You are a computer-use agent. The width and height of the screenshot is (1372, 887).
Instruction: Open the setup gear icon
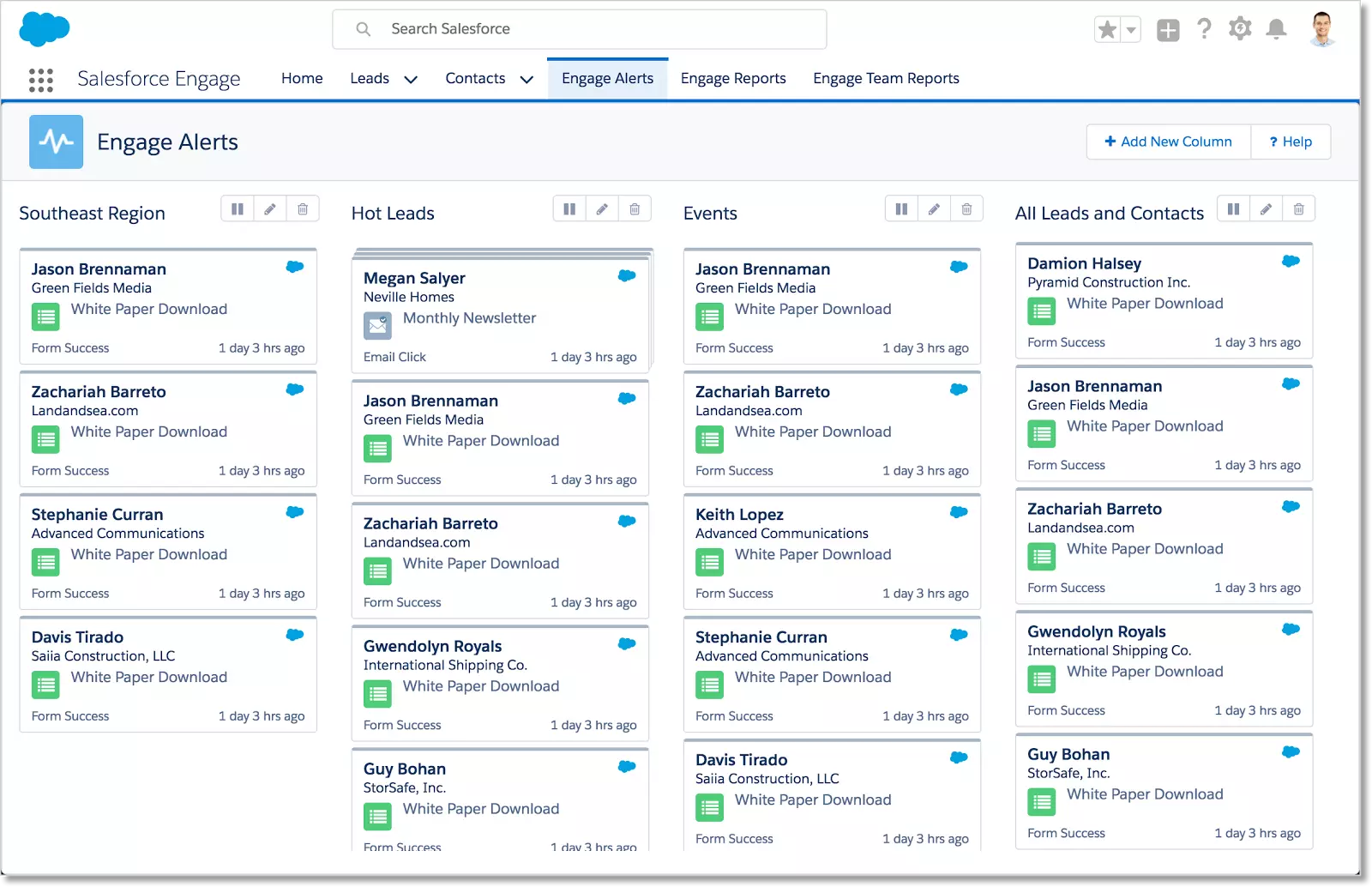(1240, 29)
